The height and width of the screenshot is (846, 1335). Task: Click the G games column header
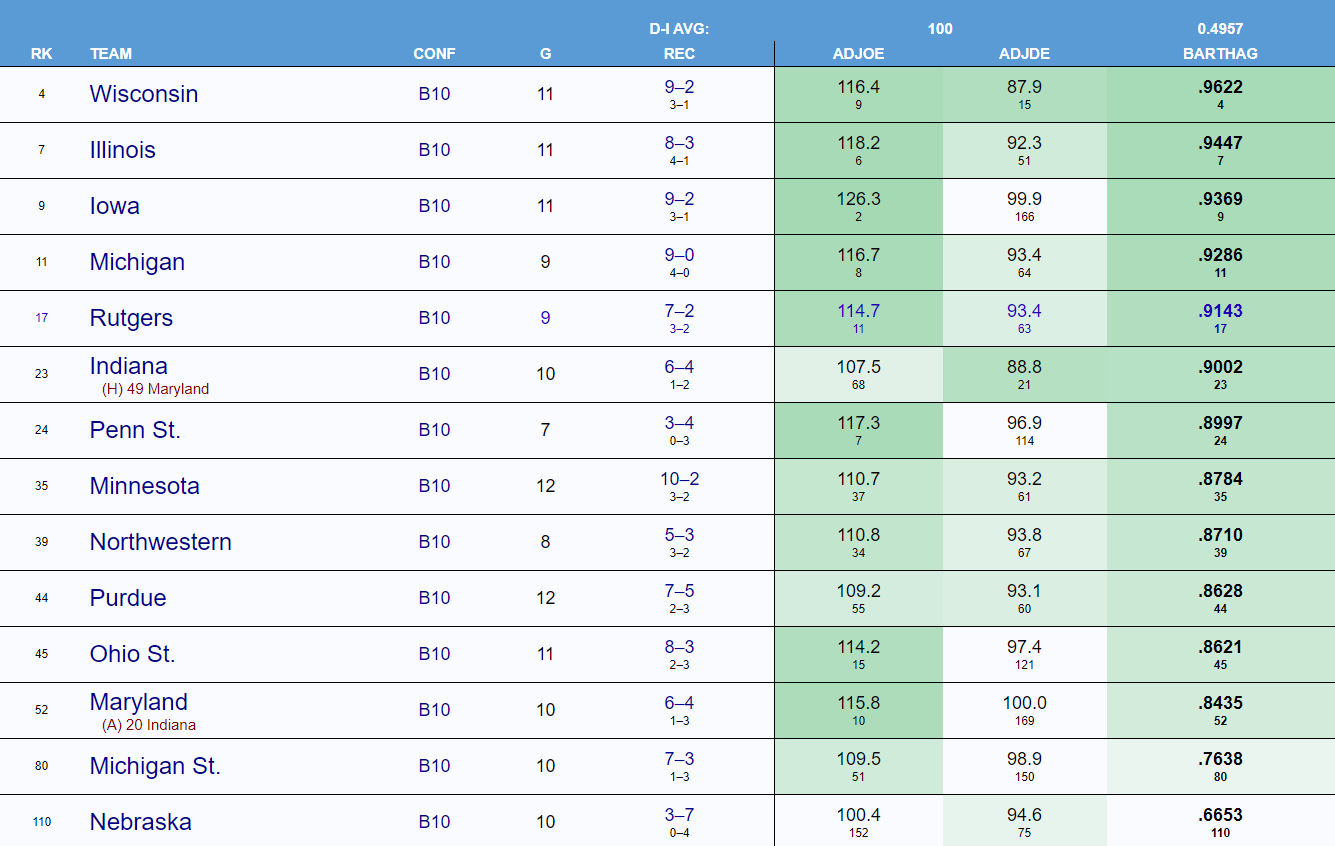point(545,54)
